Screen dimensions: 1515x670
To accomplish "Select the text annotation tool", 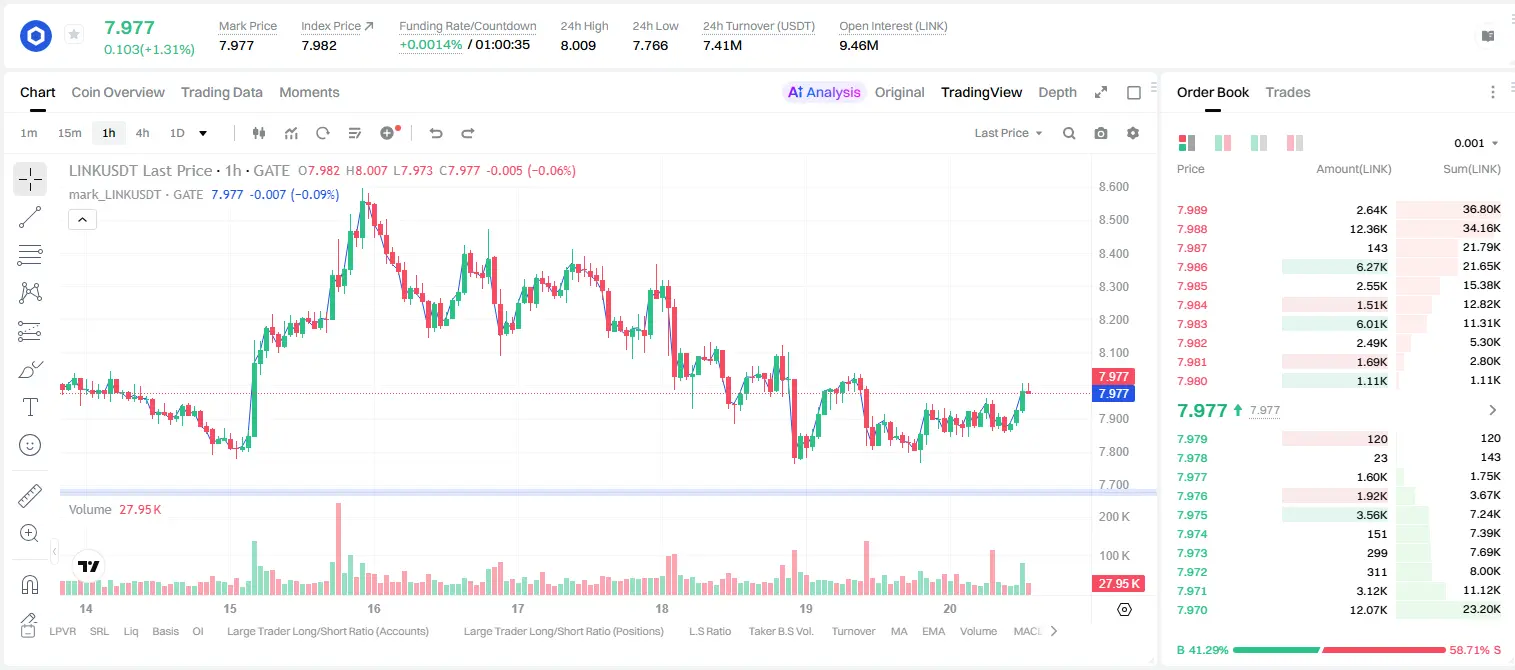I will 30,407.
